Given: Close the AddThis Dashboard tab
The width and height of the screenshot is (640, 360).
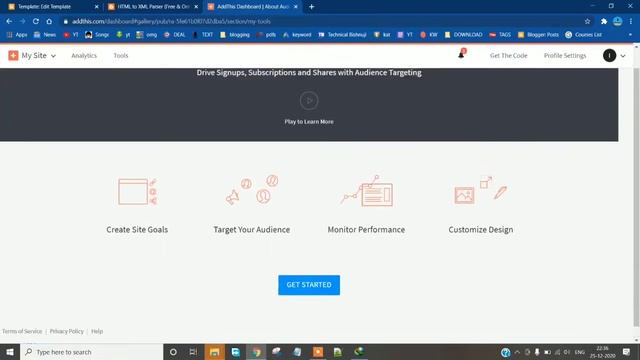Looking at the screenshot, I should [296, 7].
